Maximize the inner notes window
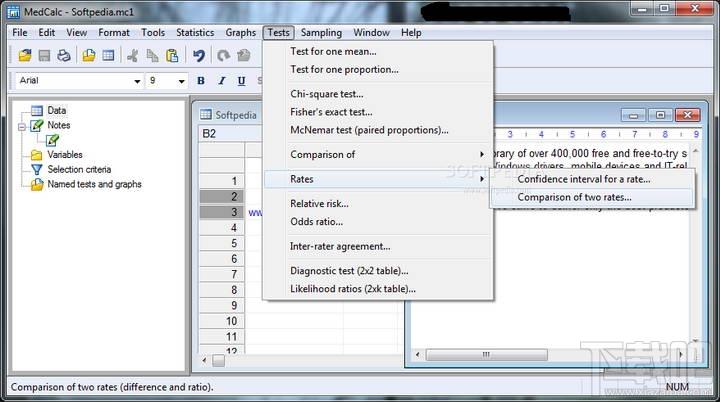 [660, 115]
